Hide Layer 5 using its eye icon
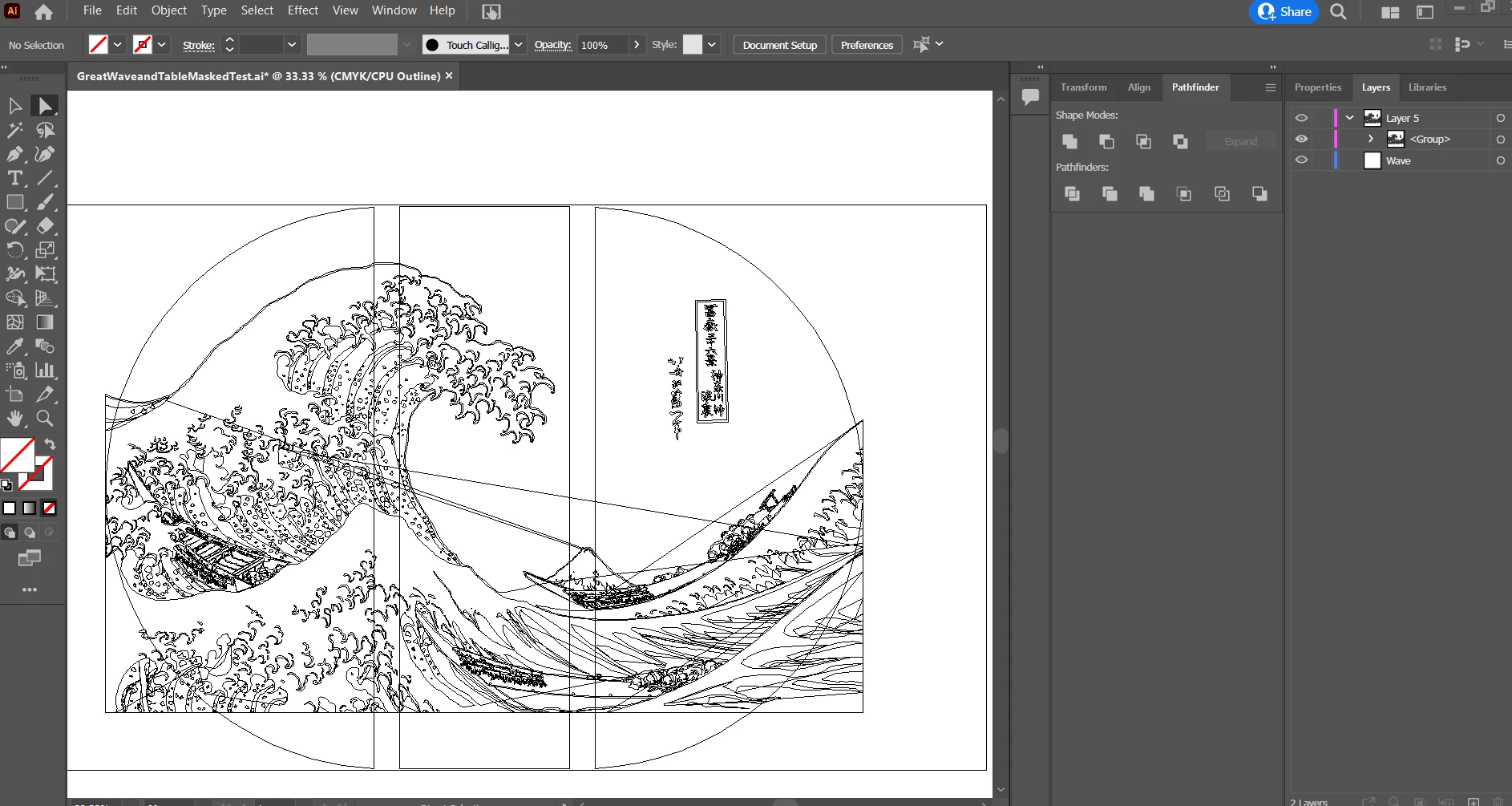 pos(1301,118)
